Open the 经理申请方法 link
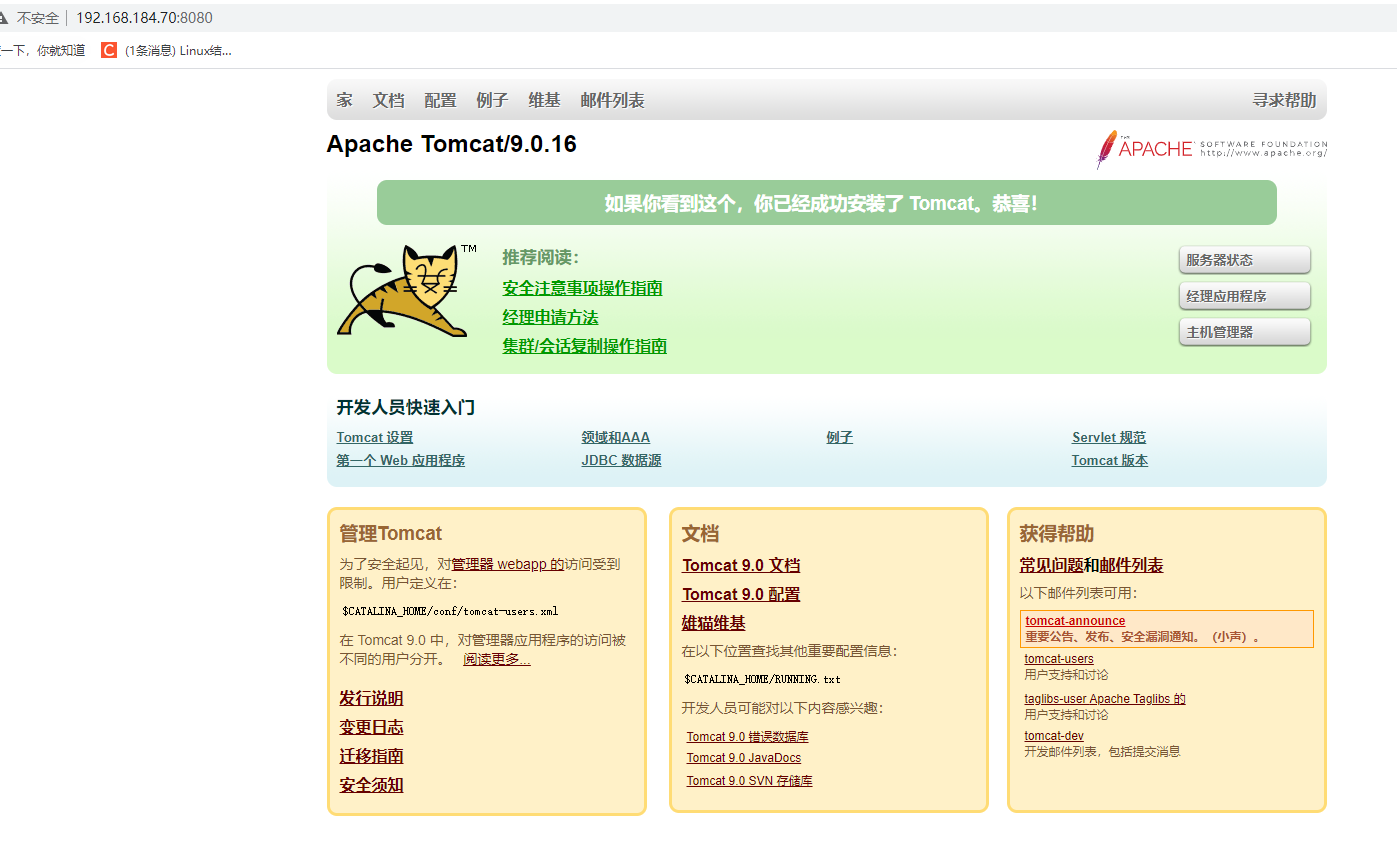 550,317
